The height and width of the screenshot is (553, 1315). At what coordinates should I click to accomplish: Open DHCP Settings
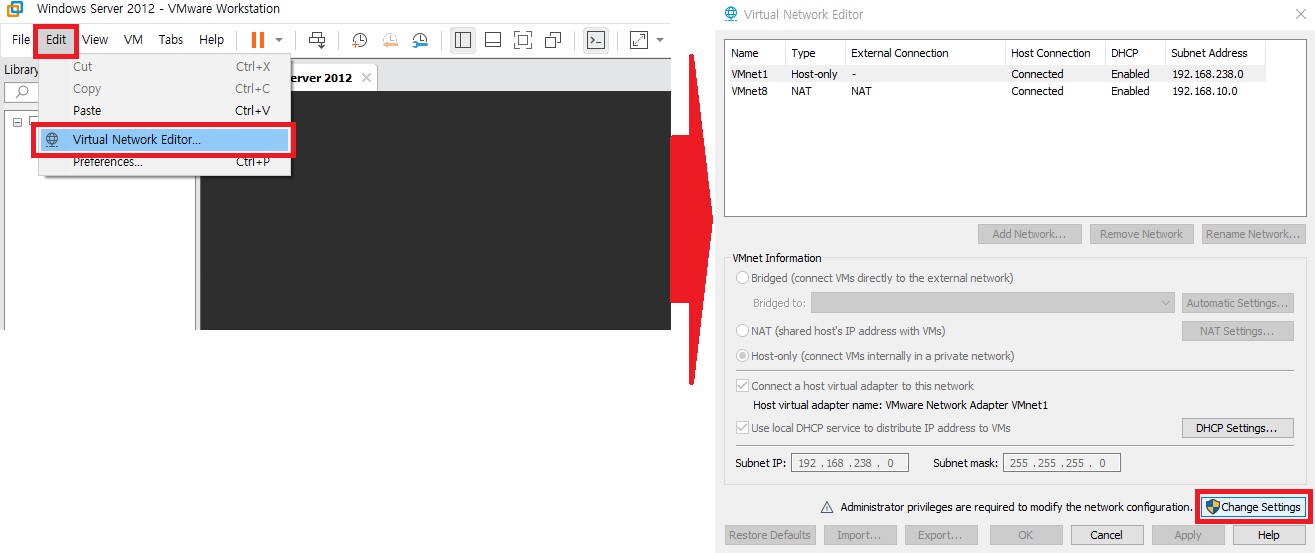1237,428
